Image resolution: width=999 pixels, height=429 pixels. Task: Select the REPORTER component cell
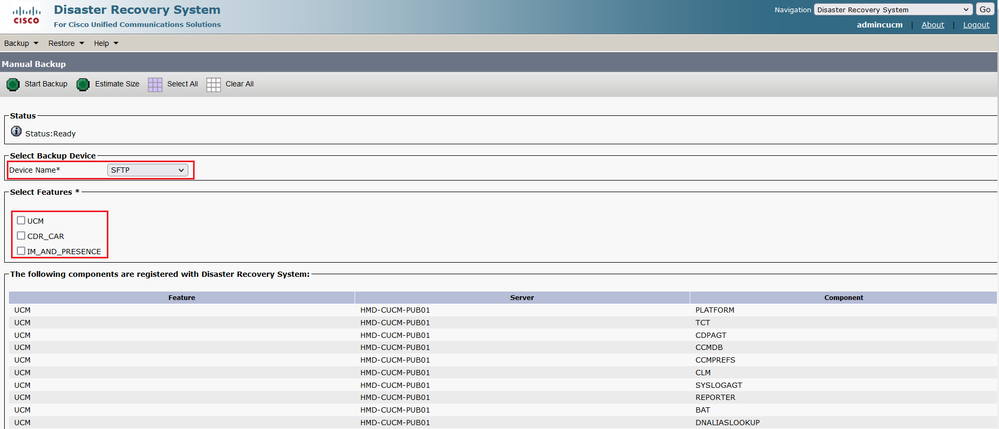[x=715, y=397]
